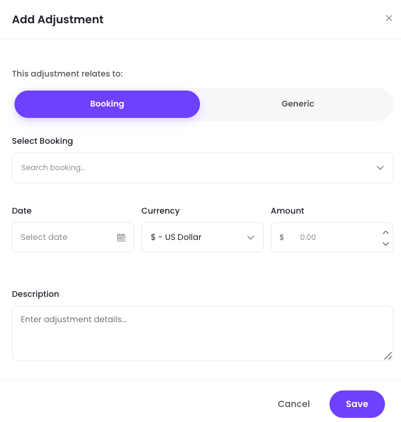Switch adjustment type to Generic

297,104
